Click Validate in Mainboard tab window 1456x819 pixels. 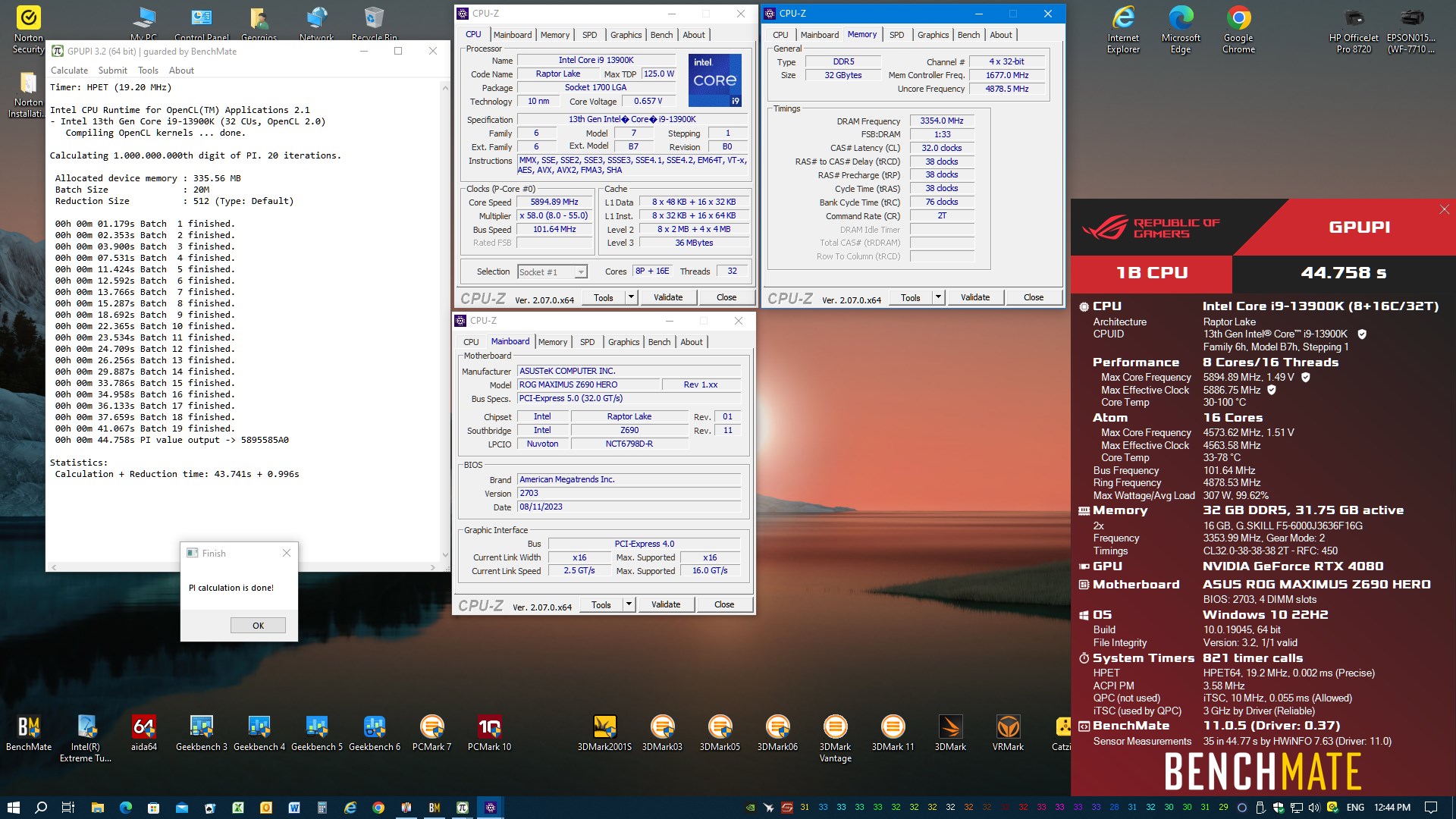666,604
